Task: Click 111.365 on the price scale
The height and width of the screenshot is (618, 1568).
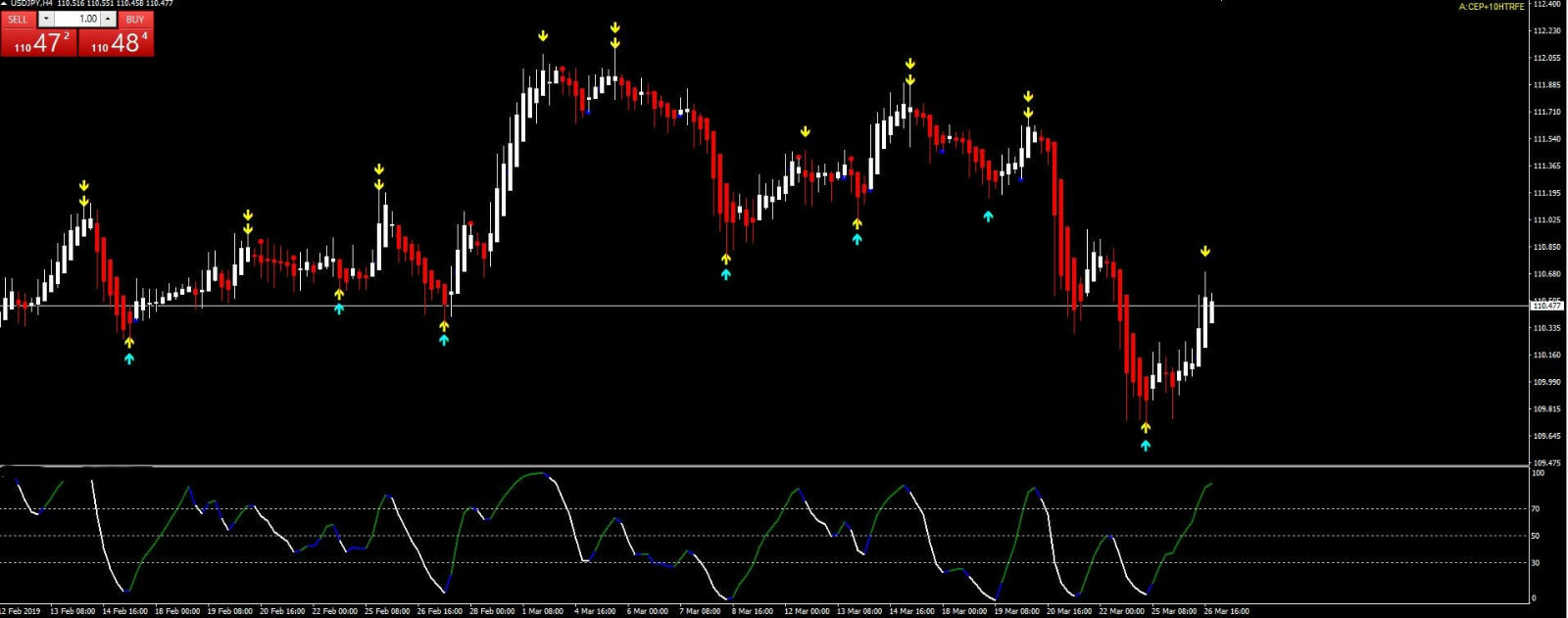Action: click(x=1547, y=166)
